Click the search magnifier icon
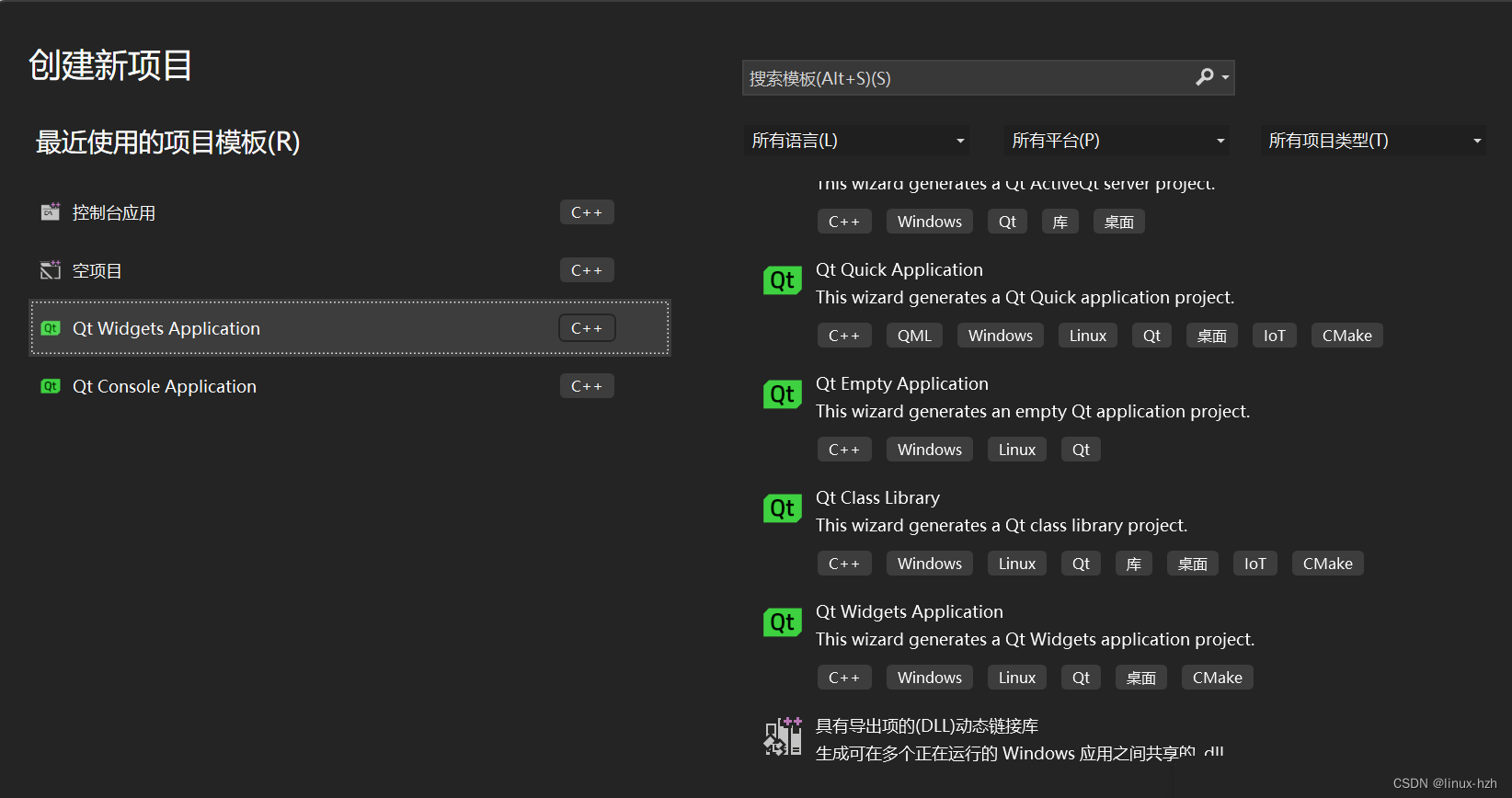Screen dimensions: 1512x798 pyautogui.click(x=1204, y=77)
